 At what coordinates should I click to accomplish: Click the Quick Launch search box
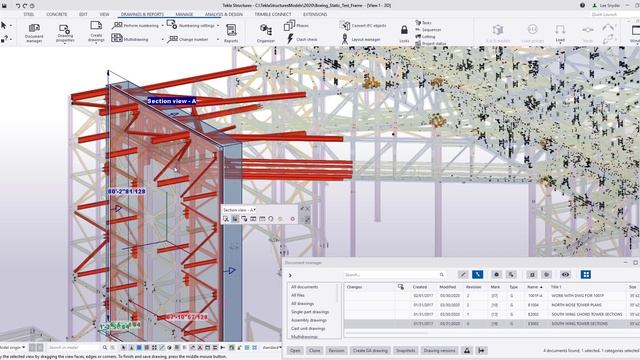pyautogui.click(x=614, y=14)
